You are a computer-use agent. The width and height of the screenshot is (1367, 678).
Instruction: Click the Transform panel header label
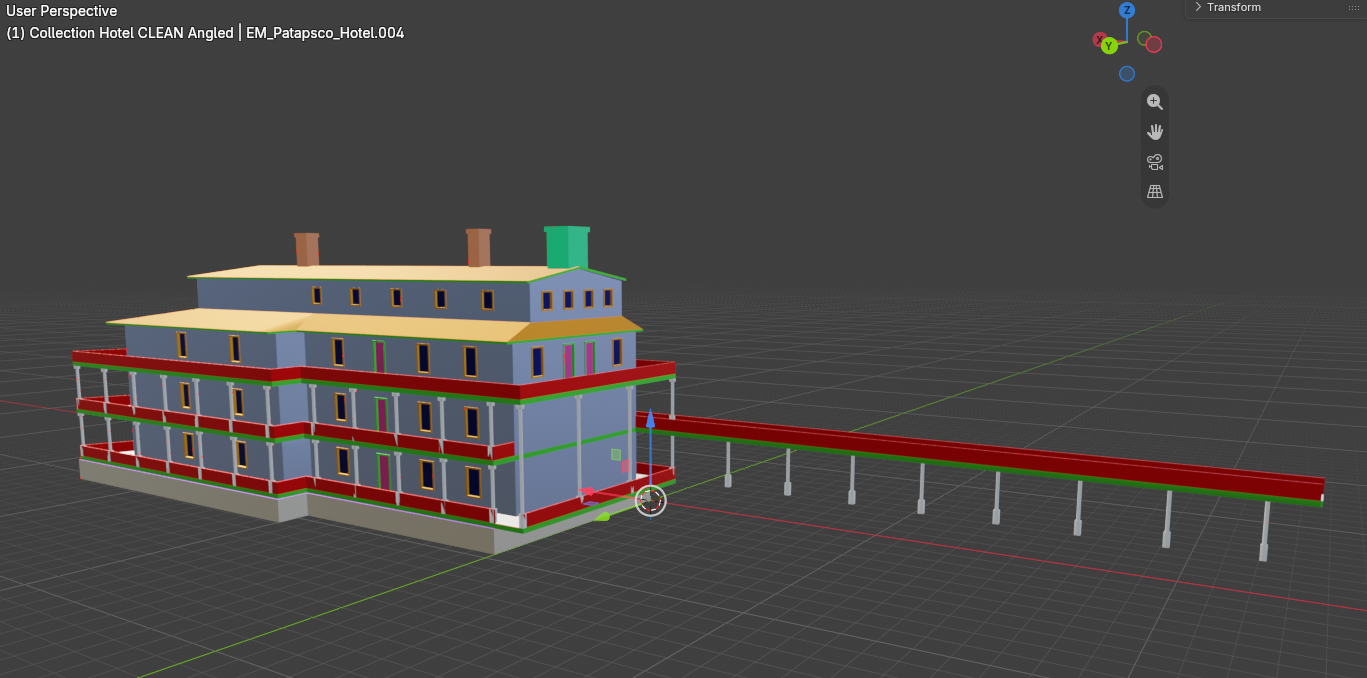[1234, 7]
